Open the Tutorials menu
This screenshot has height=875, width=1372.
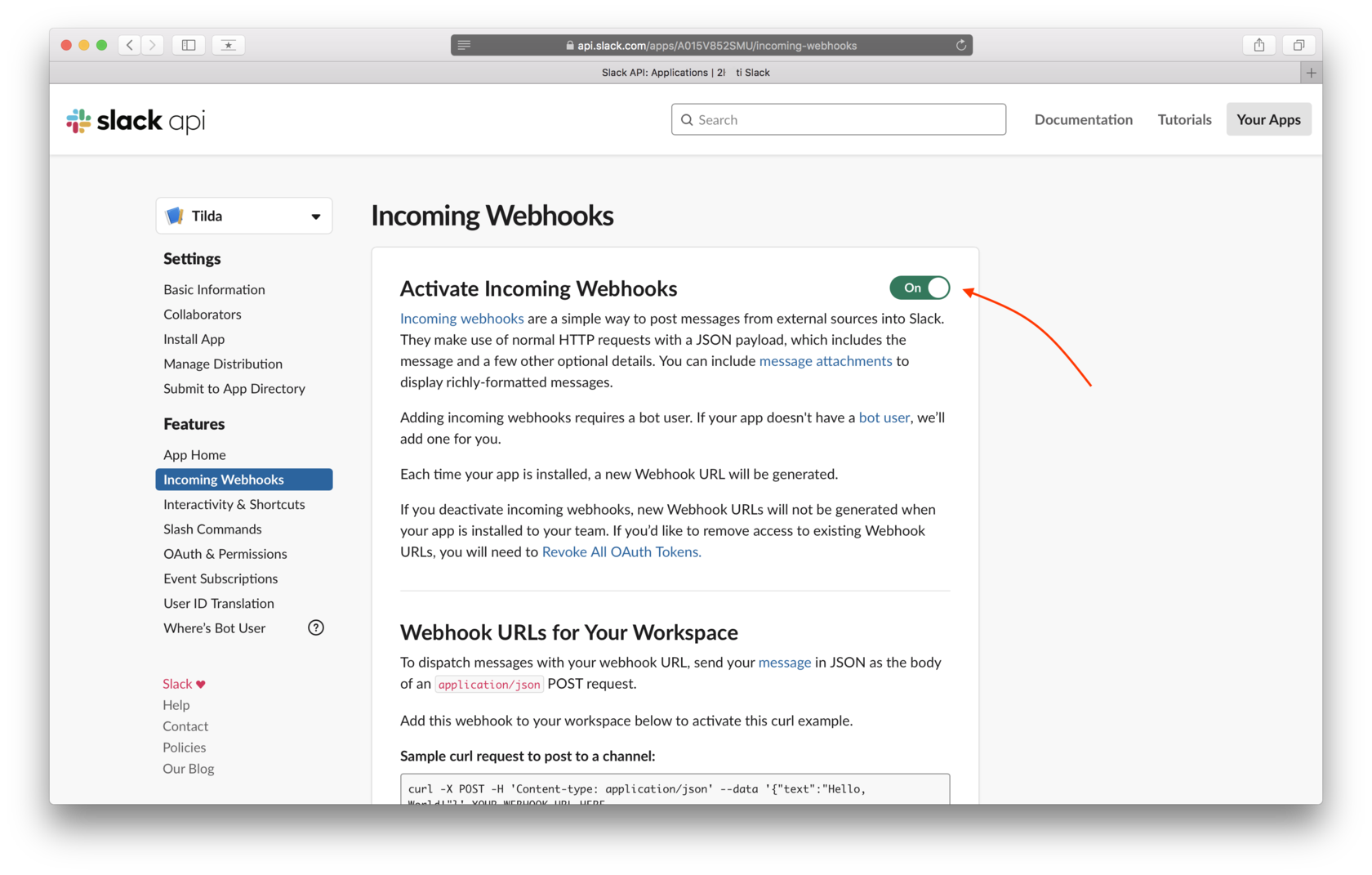(x=1184, y=119)
